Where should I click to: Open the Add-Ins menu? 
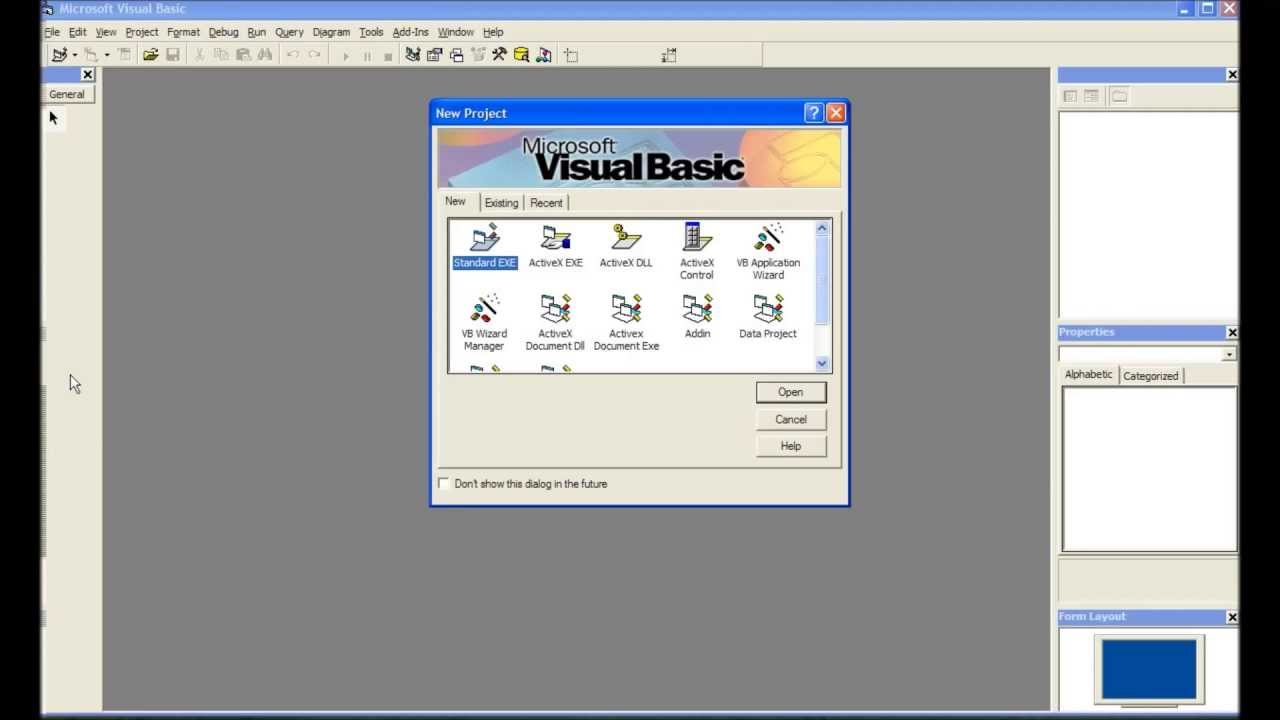click(x=410, y=32)
